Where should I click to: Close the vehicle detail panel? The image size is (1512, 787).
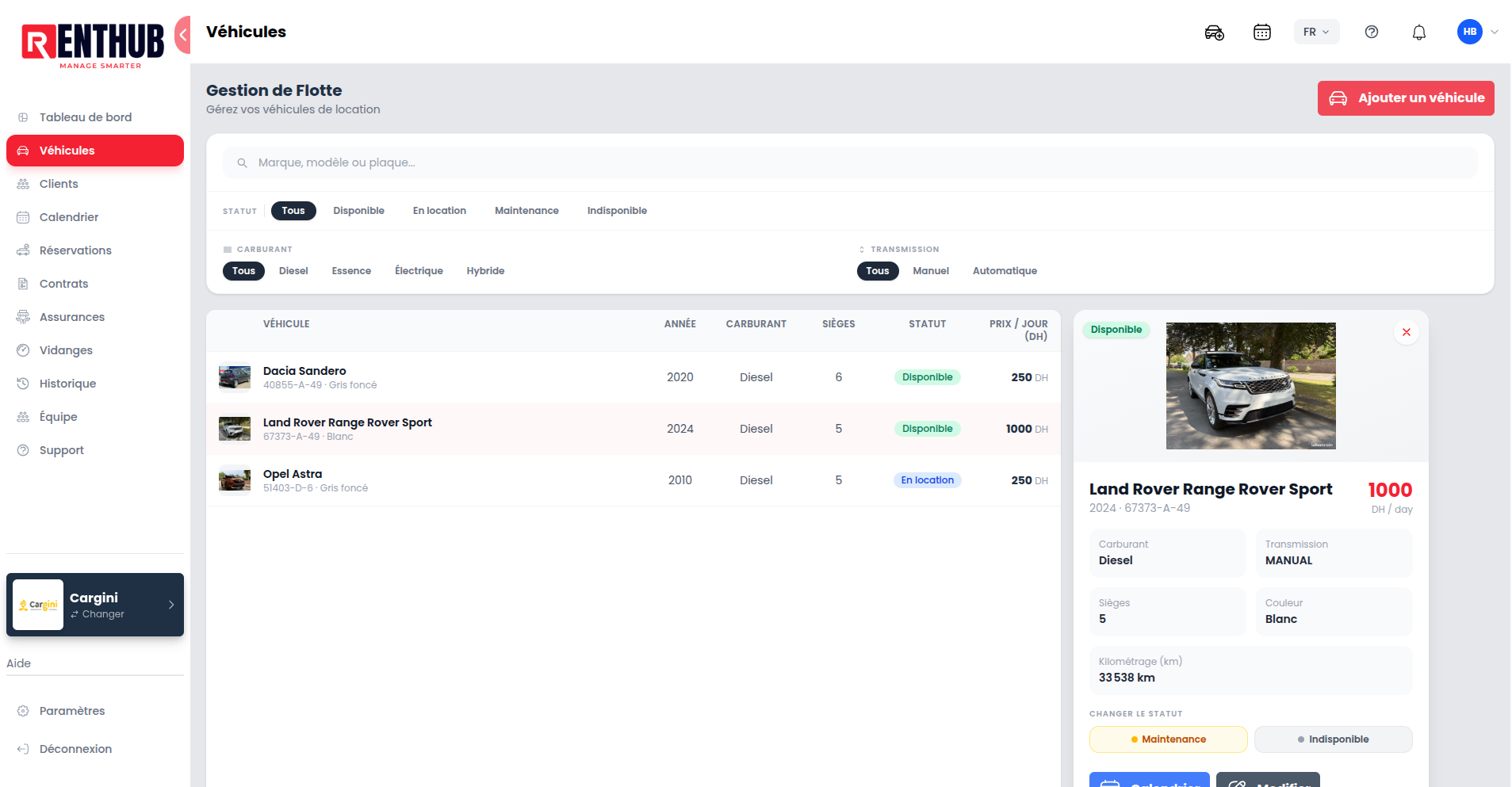(x=1406, y=332)
